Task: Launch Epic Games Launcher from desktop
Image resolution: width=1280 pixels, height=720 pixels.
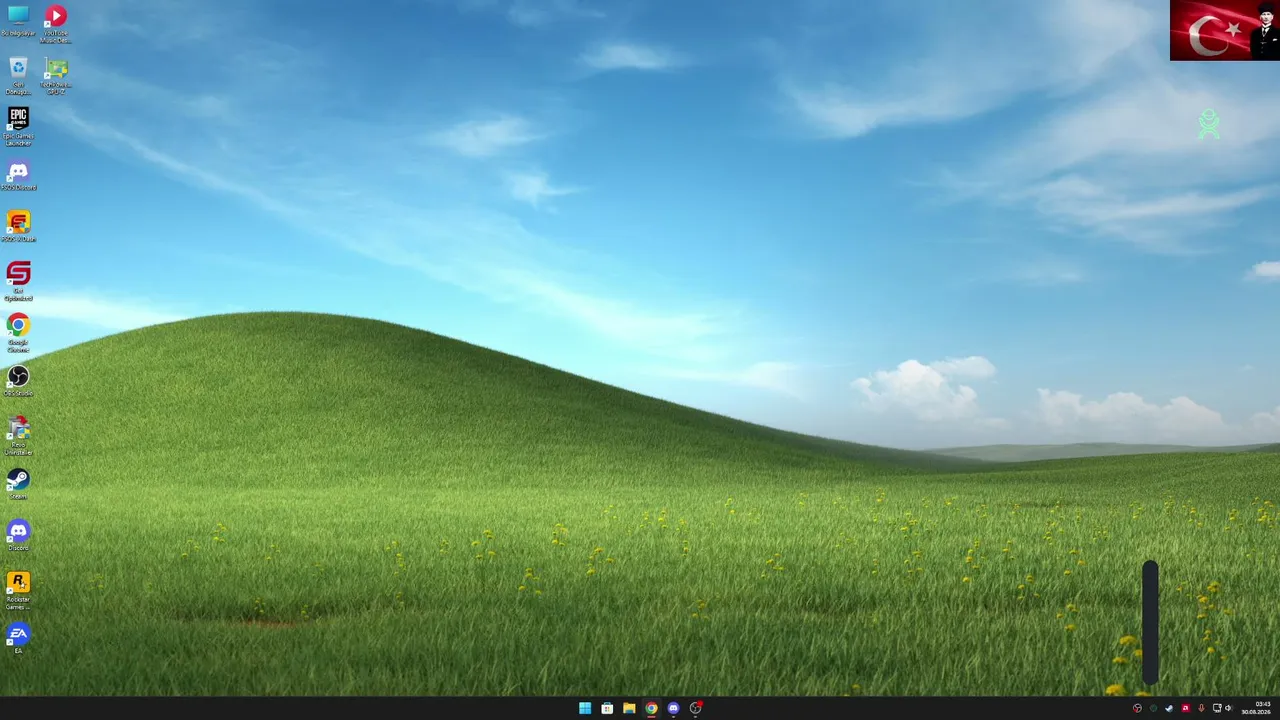Action: coord(18,126)
